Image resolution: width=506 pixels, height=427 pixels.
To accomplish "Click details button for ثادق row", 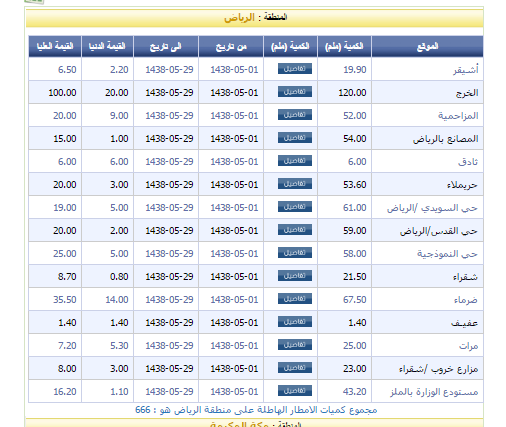I will point(295,161).
